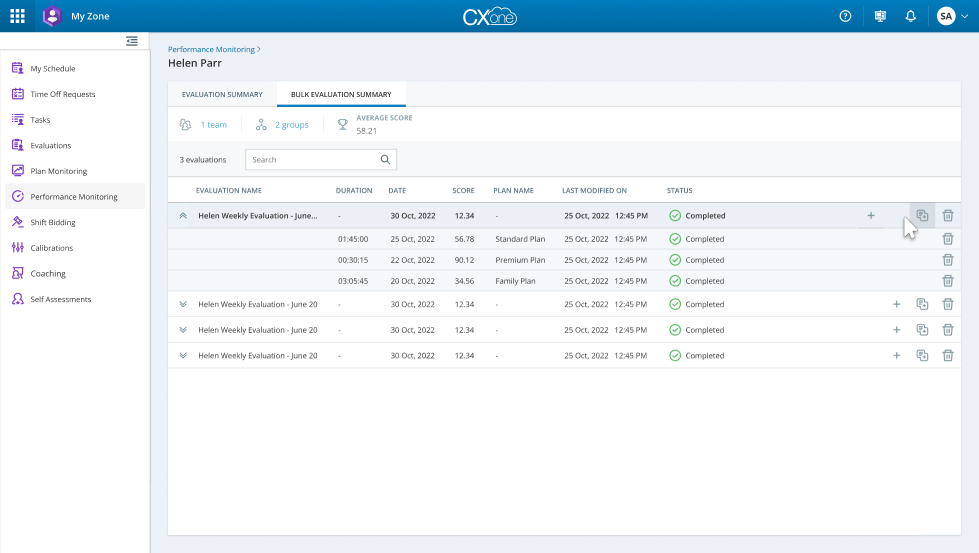Viewport: 979px width, 553px height.
Task: Open the notifications bell
Action: [910, 16]
